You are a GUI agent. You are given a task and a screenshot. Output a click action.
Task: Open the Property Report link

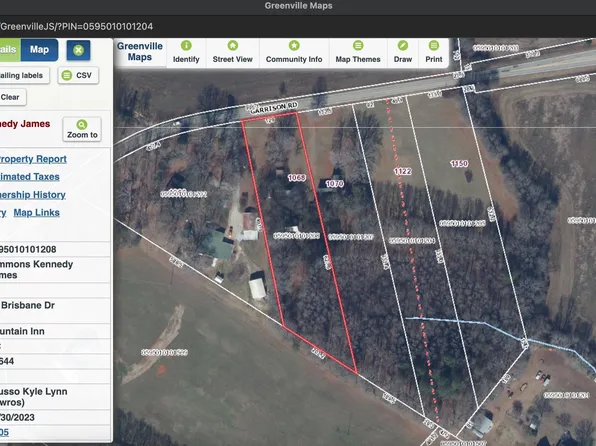33,159
